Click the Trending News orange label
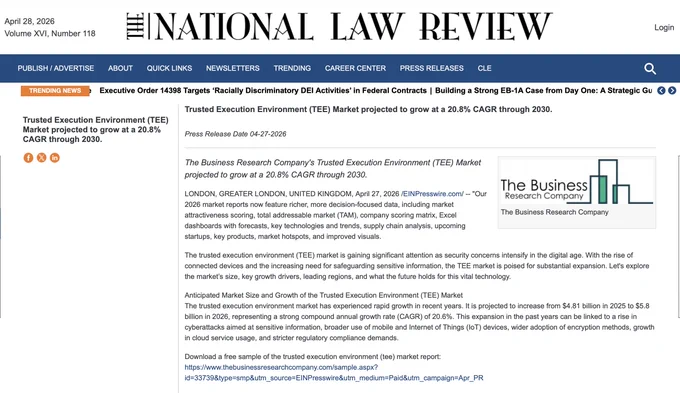Image resolution: width=680 pixels, height=393 pixels. click(55, 91)
